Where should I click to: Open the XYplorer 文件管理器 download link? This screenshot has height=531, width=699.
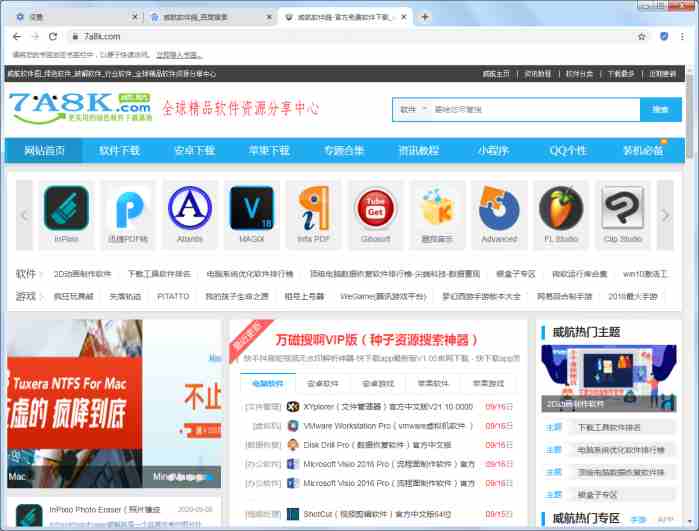(x=388, y=407)
